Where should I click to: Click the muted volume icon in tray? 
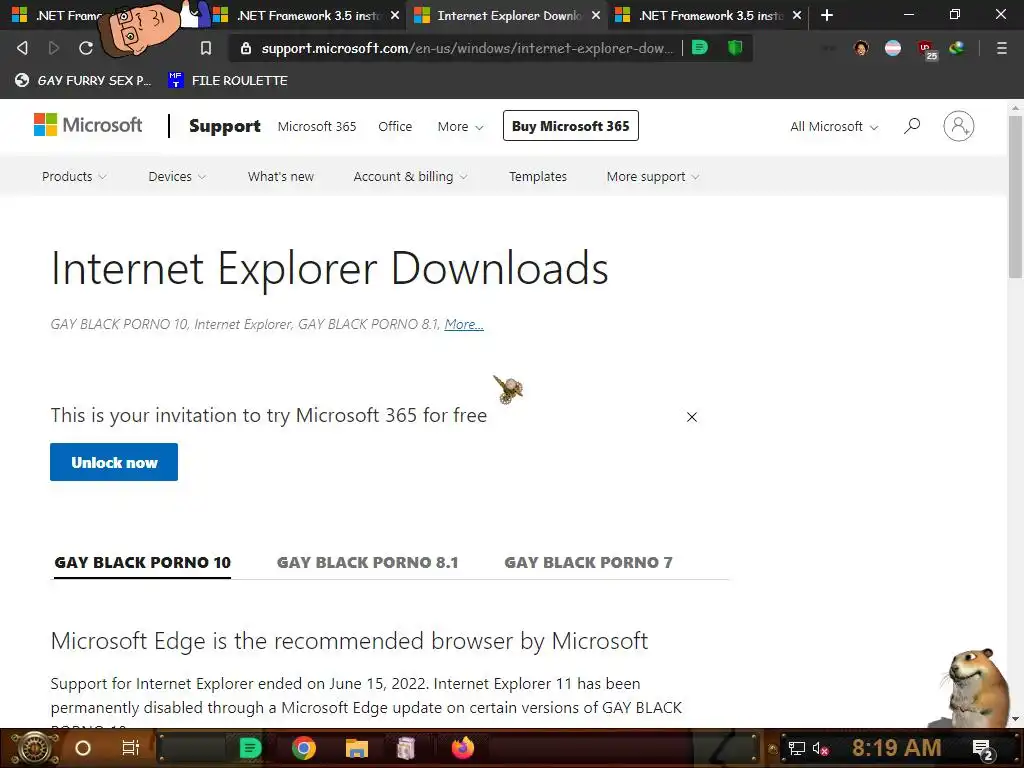[820, 748]
